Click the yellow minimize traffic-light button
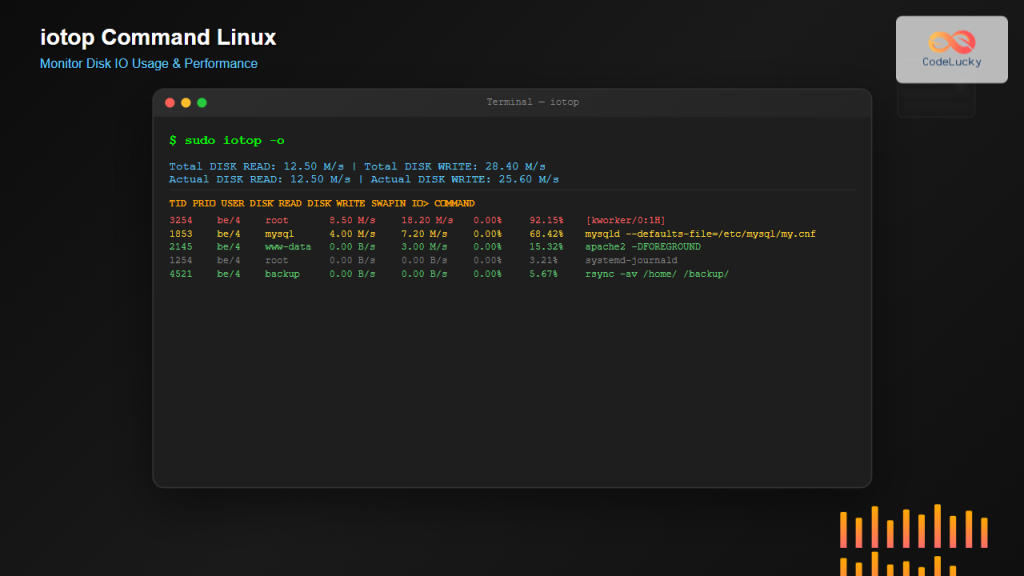 pyautogui.click(x=185, y=102)
